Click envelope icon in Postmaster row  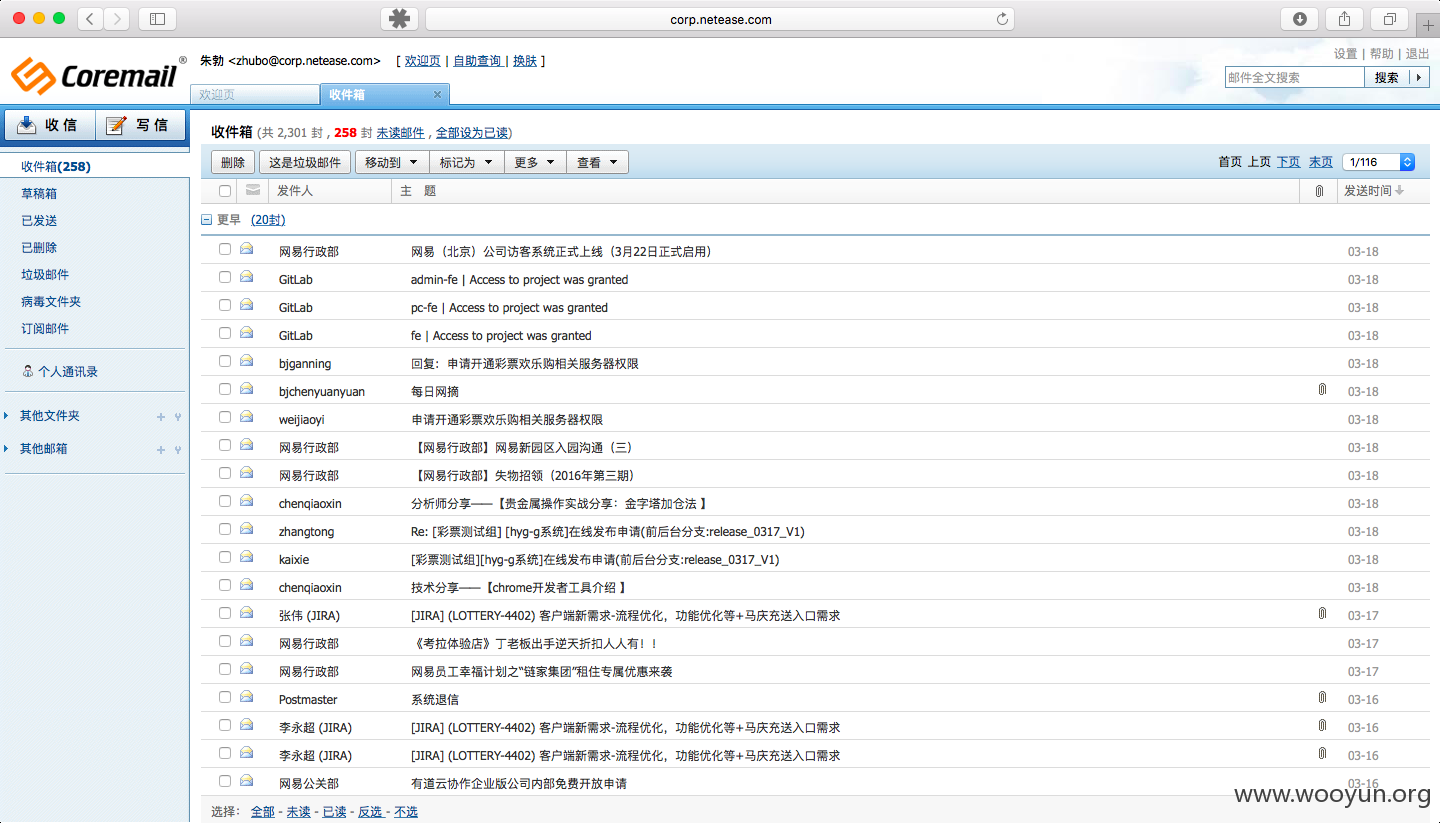click(246, 698)
